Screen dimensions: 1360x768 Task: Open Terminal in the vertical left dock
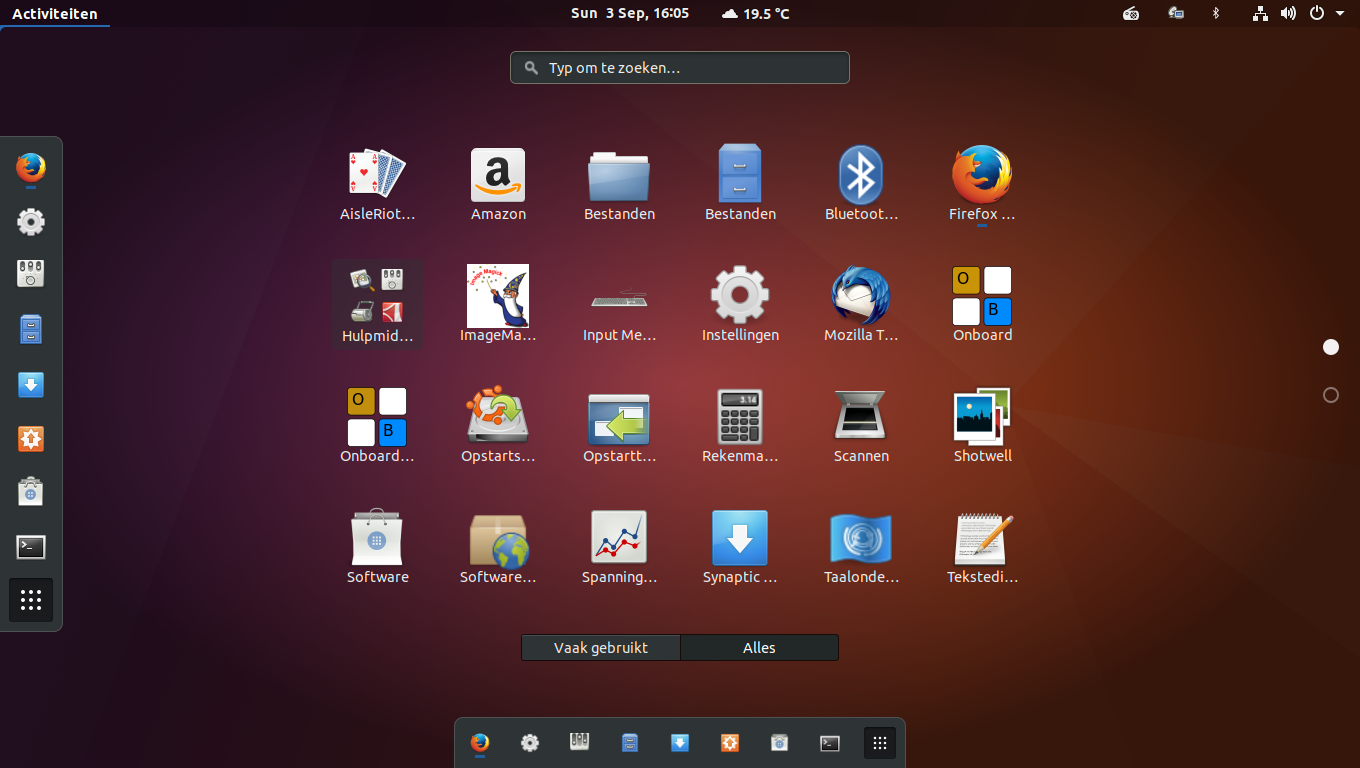click(x=31, y=546)
